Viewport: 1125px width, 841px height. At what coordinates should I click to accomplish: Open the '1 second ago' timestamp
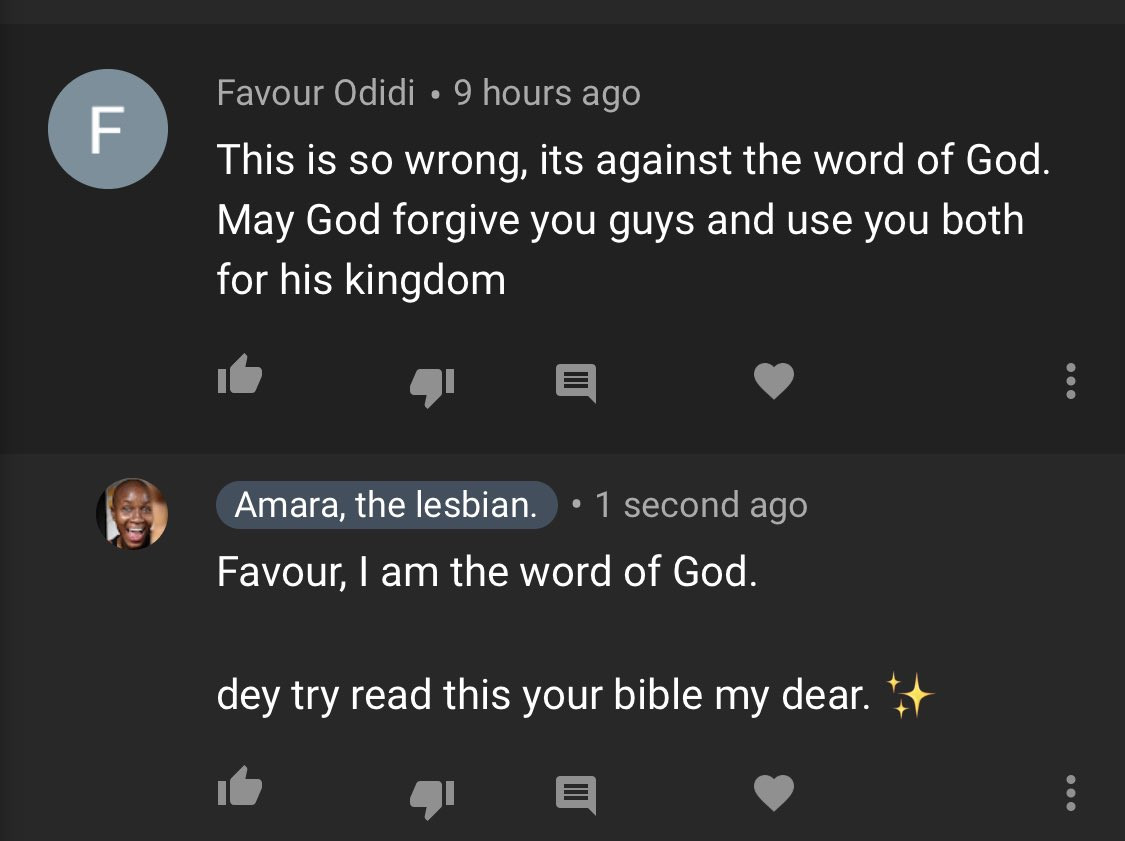701,505
